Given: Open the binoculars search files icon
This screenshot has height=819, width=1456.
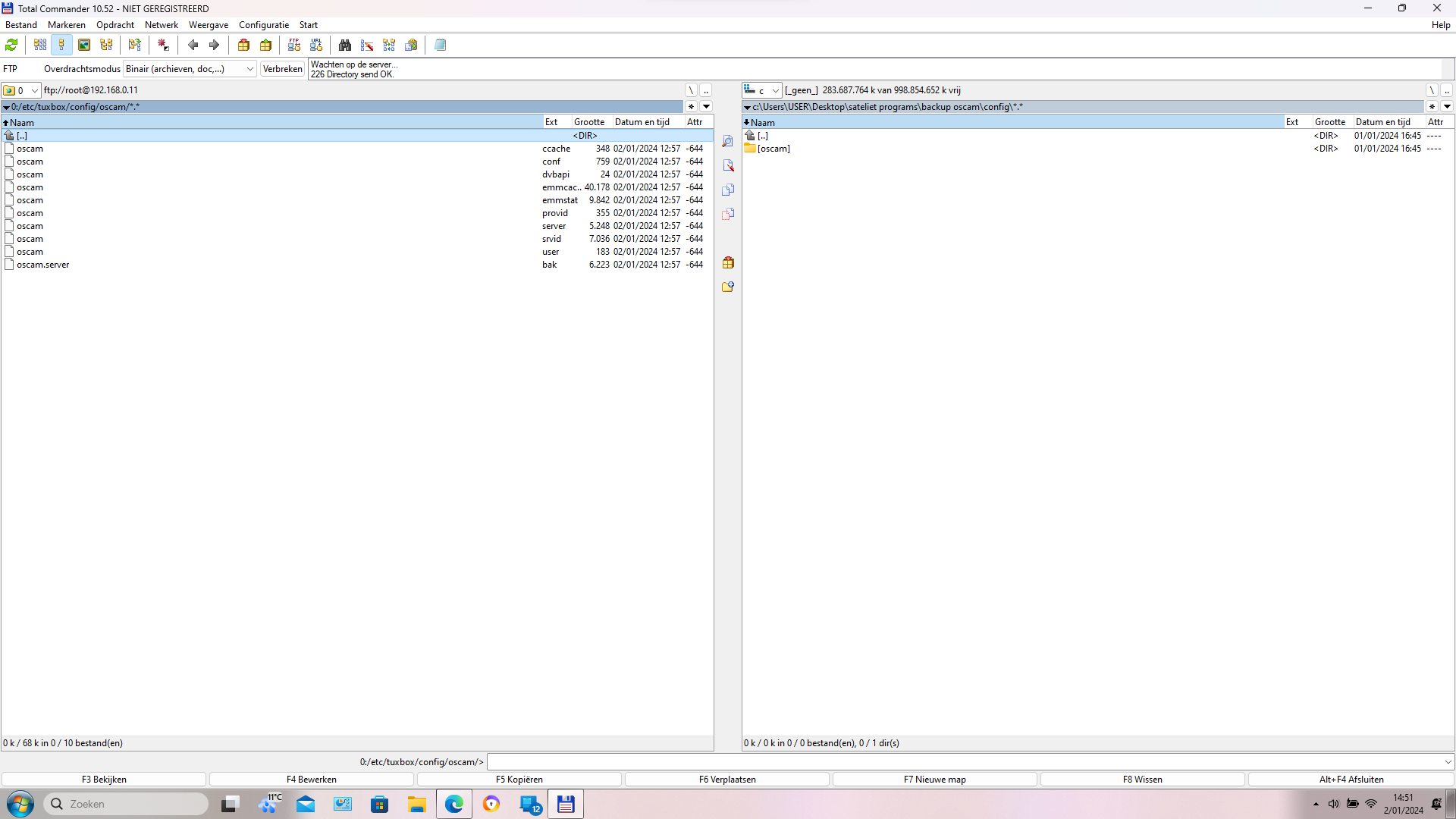Looking at the screenshot, I should click(x=345, y=45).
